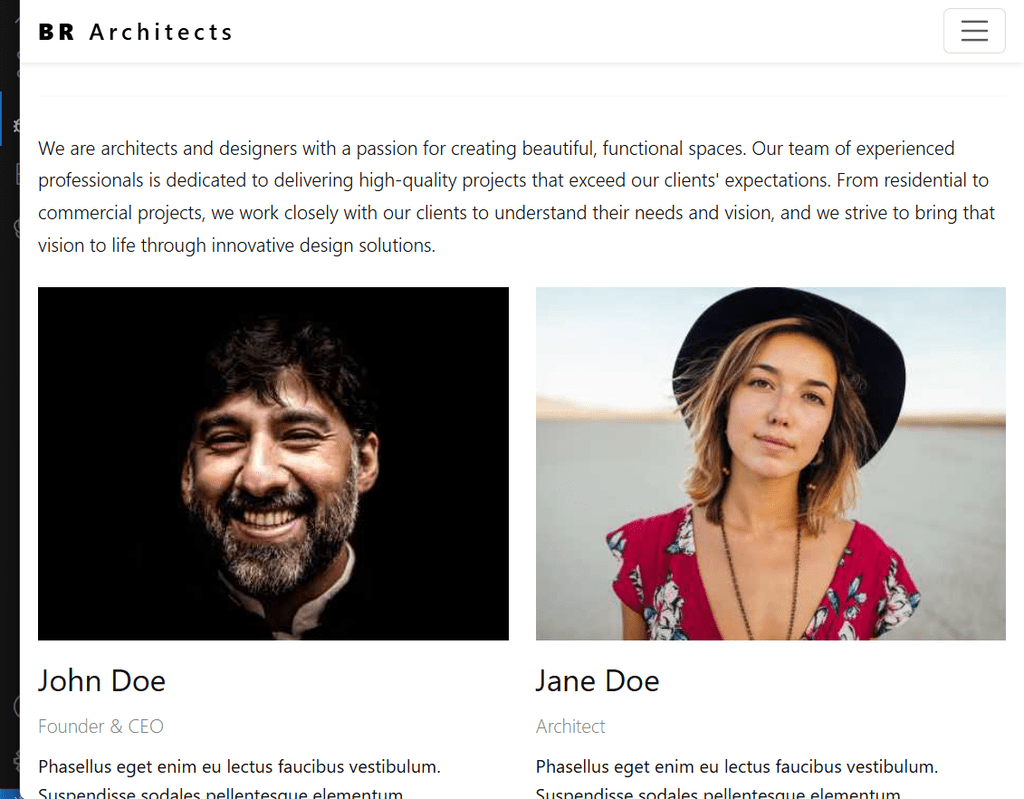Select the John Doe name heading

pyautogui.click(x=102, y=681)
